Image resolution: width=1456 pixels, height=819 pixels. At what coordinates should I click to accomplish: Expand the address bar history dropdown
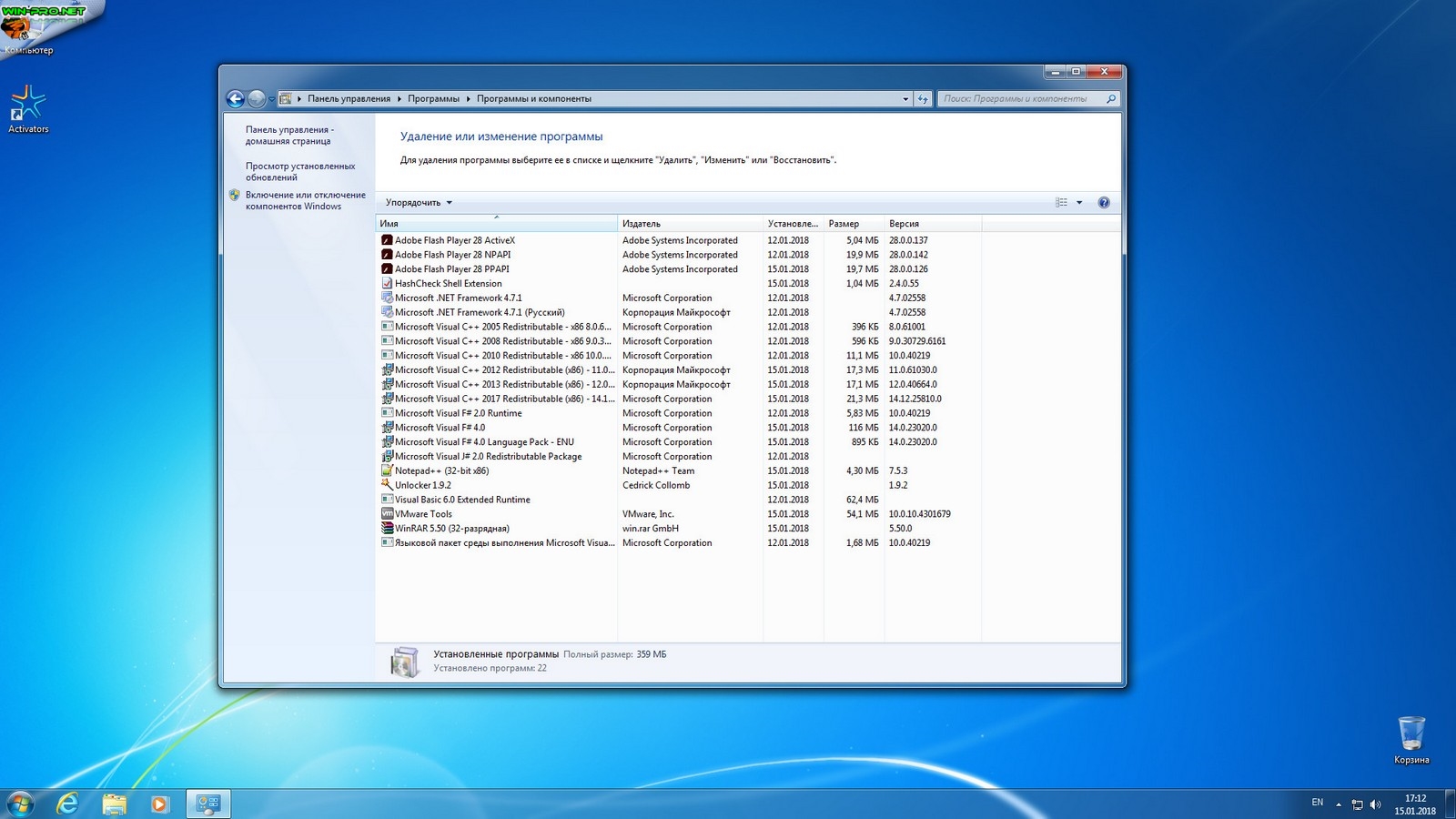[905, 99]
